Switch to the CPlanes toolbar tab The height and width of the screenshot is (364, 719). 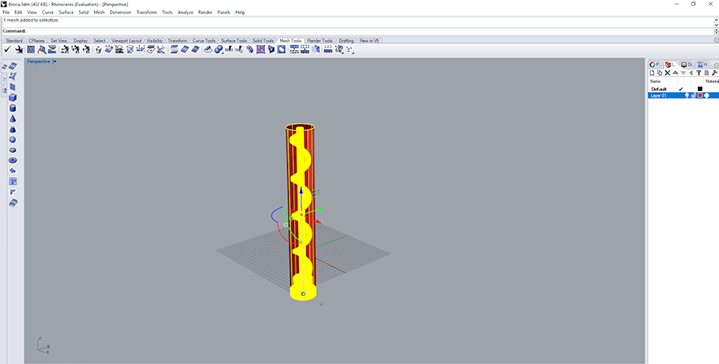pyautogui.click(x=37, y=41)
